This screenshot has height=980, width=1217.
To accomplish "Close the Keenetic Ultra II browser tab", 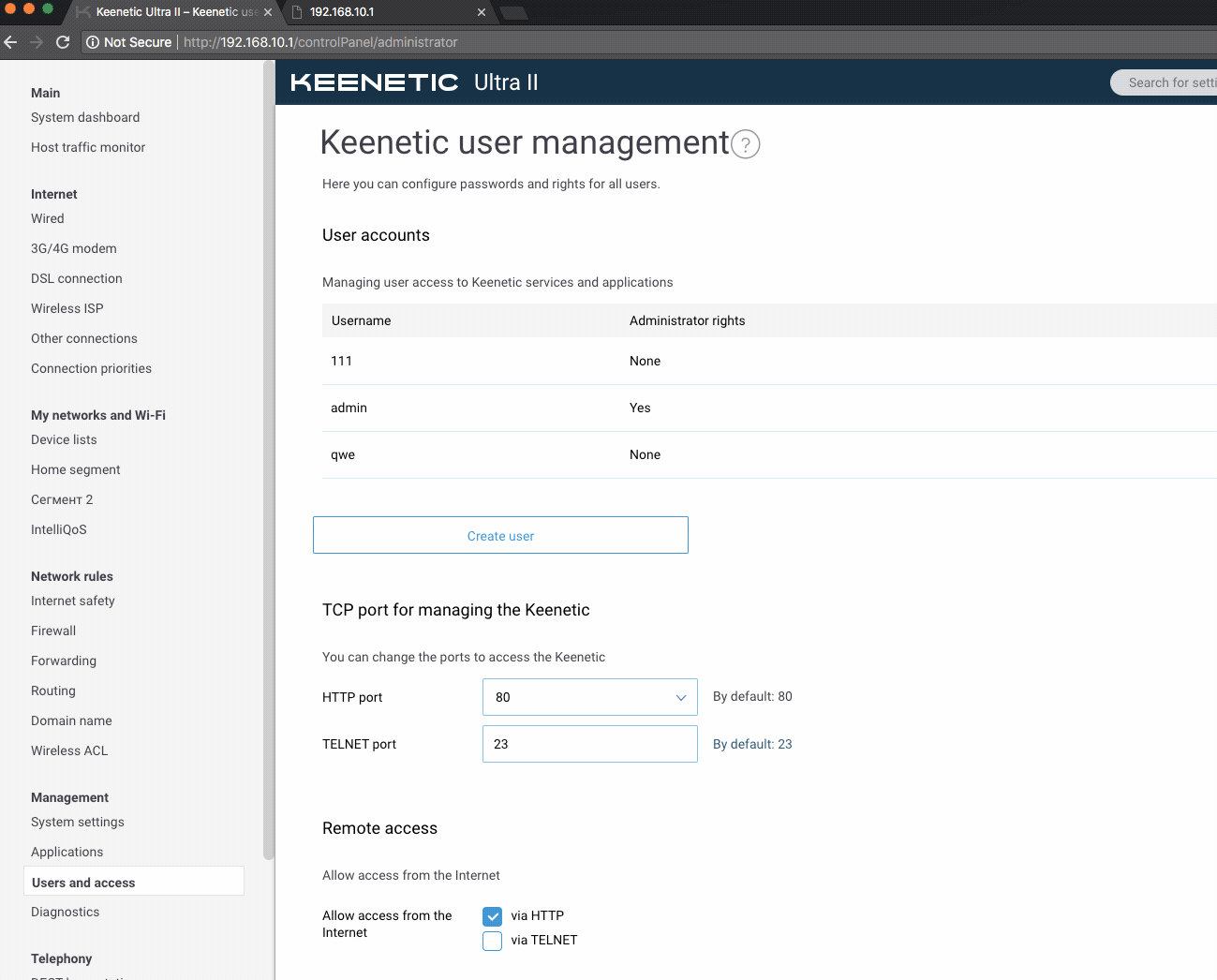I will click(x=268, y=12).
